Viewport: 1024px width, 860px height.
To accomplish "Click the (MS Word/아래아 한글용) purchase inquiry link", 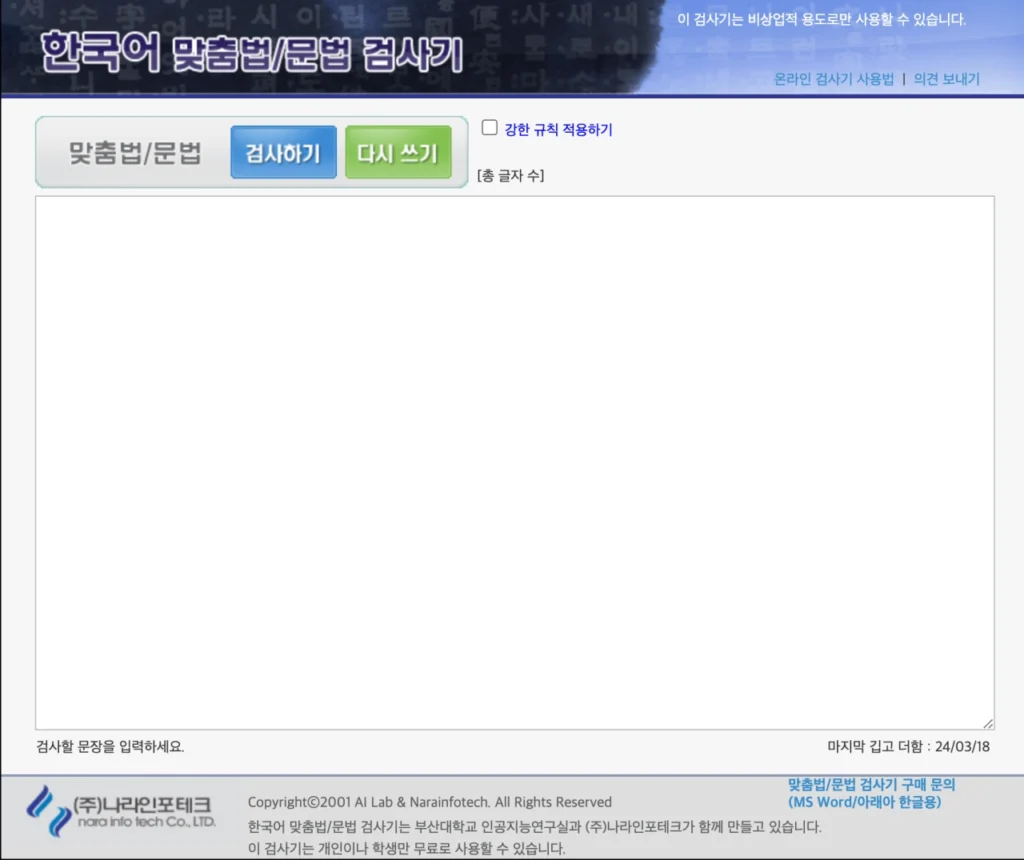I will click(862, 803).
